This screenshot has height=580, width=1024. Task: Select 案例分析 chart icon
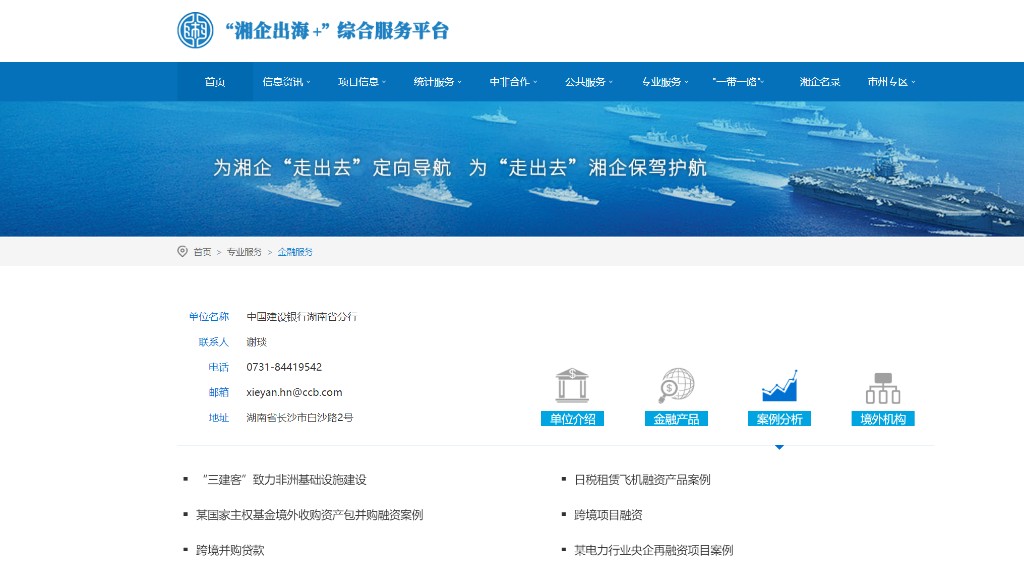779,386
